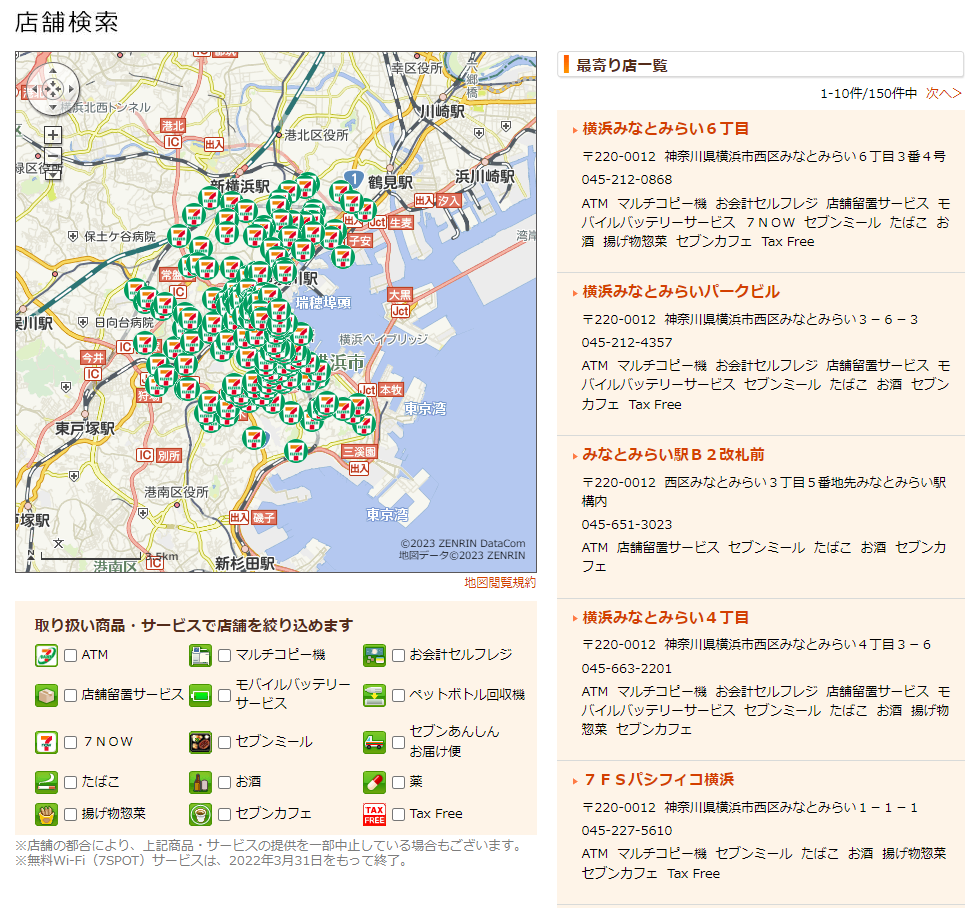
Task: Check the ATM filter checkbox
Action: (x=71, y=655)
